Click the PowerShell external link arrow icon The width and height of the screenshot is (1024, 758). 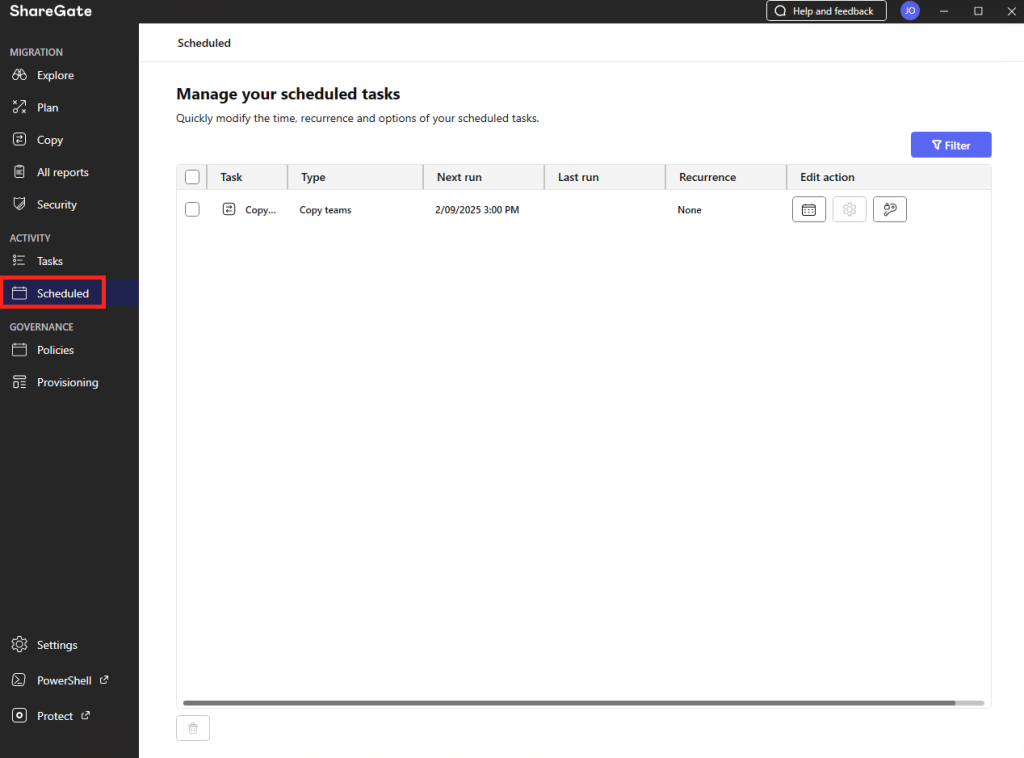coord(104,680)
